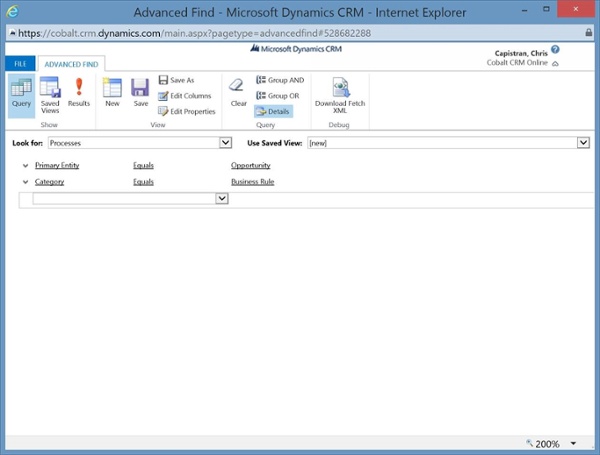Expand the Use Saved View dropdown

click(x=583, y=143)
